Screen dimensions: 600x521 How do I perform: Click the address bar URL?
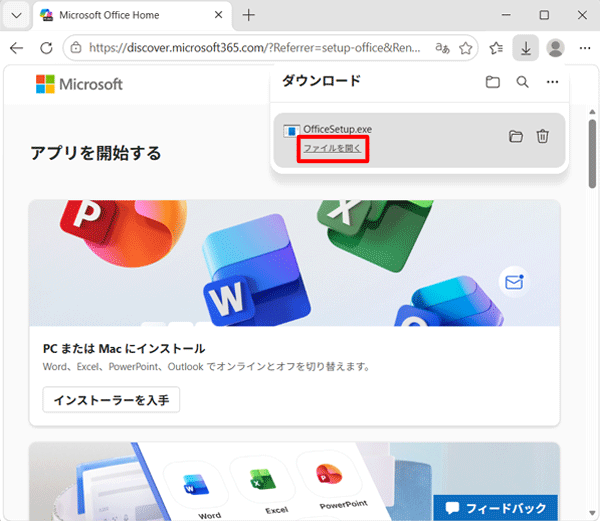[x=254, y=48]
